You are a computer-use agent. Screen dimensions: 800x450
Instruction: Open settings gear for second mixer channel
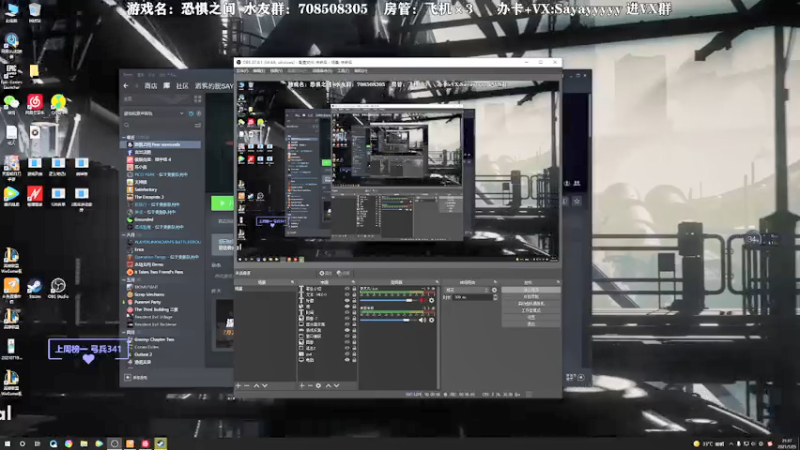click(x=432, y=320)
